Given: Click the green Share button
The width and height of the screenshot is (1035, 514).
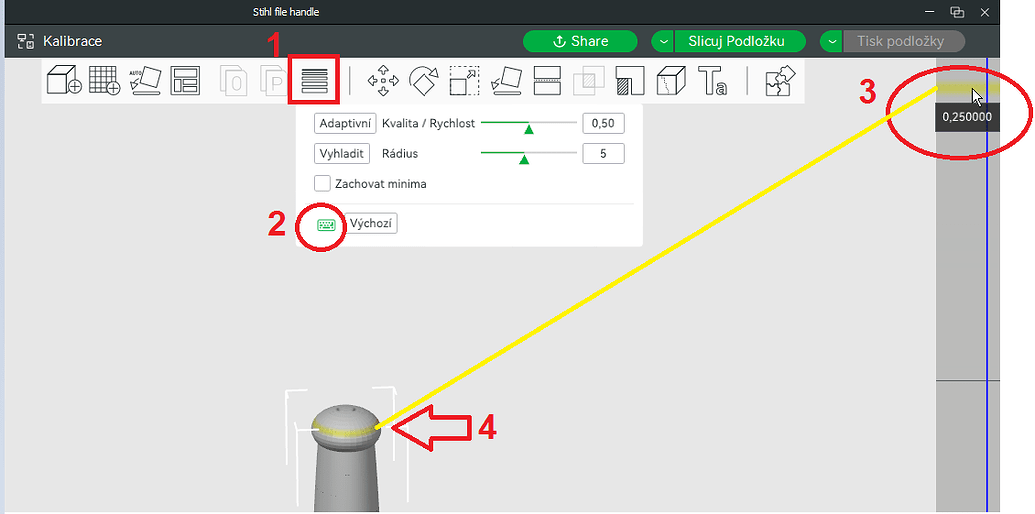Looking at the screenshot, I should [580, 41].
